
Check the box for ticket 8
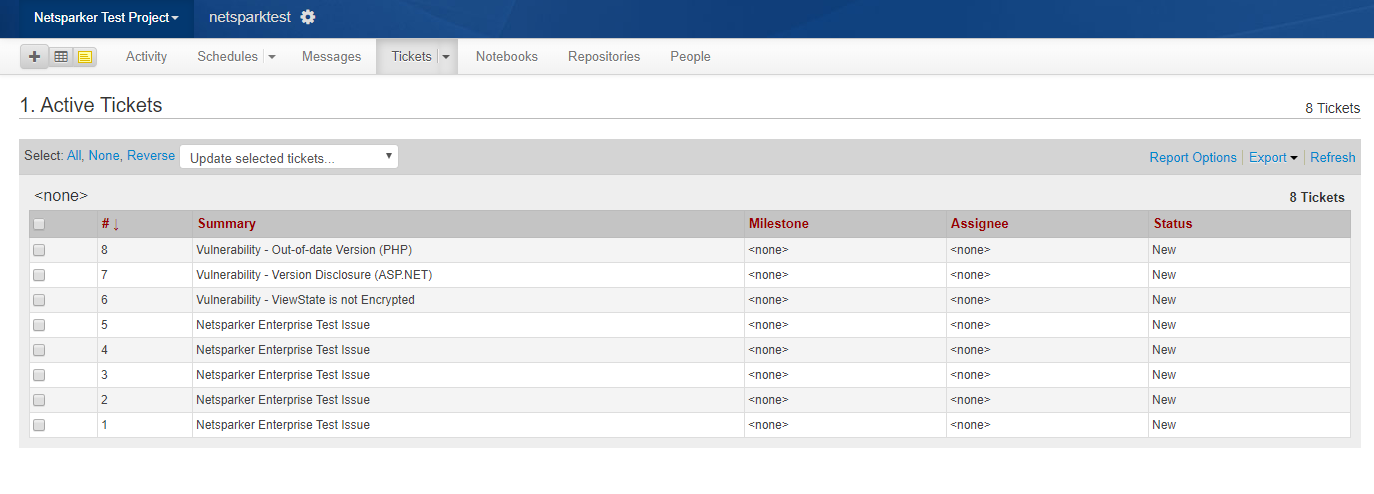point(39,250)
